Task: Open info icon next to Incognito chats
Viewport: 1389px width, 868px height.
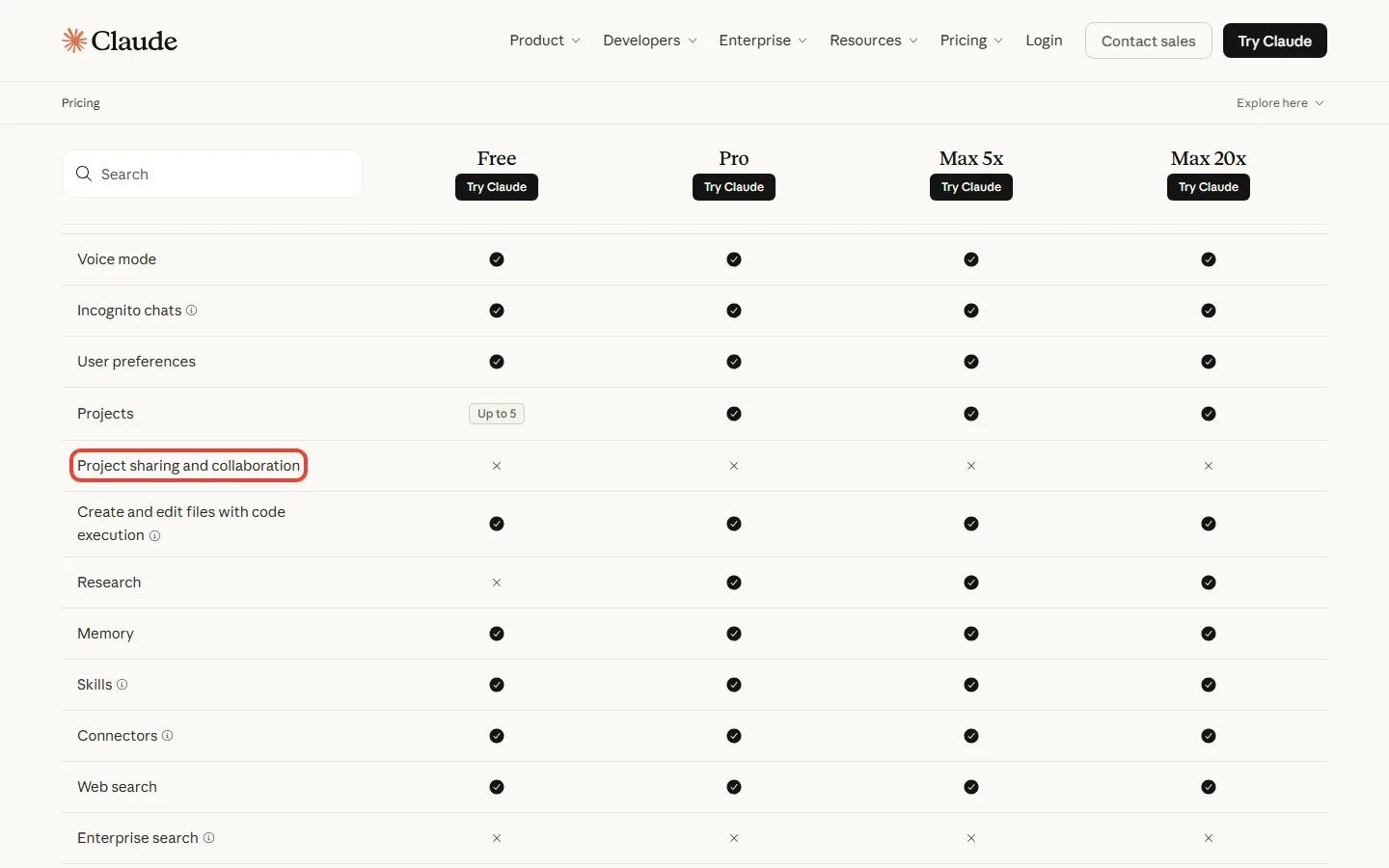Action: (x=191, y=311)
